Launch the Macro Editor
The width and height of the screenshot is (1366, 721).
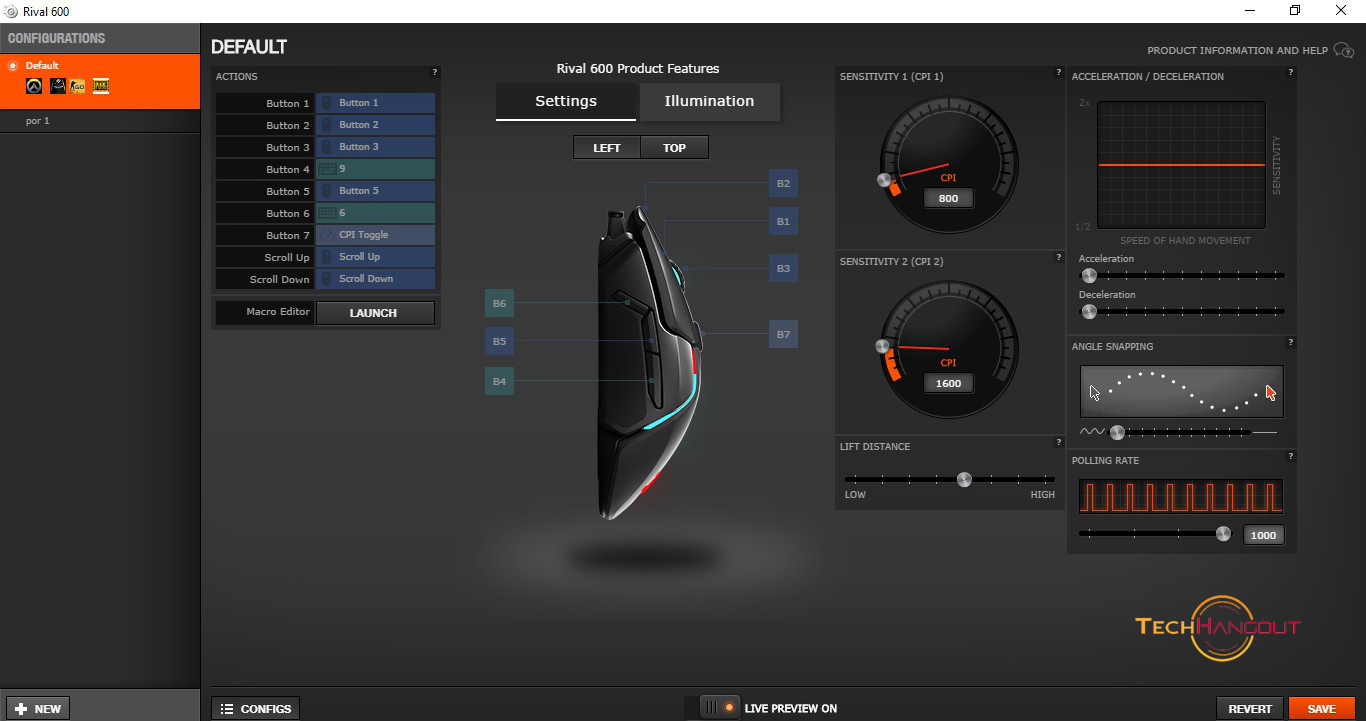tap(375, 313)
